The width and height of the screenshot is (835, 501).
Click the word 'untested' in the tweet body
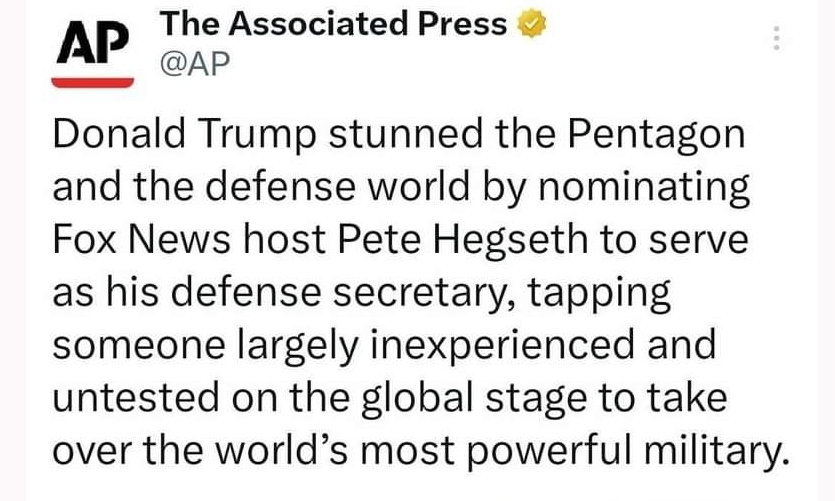pos(135,399)
